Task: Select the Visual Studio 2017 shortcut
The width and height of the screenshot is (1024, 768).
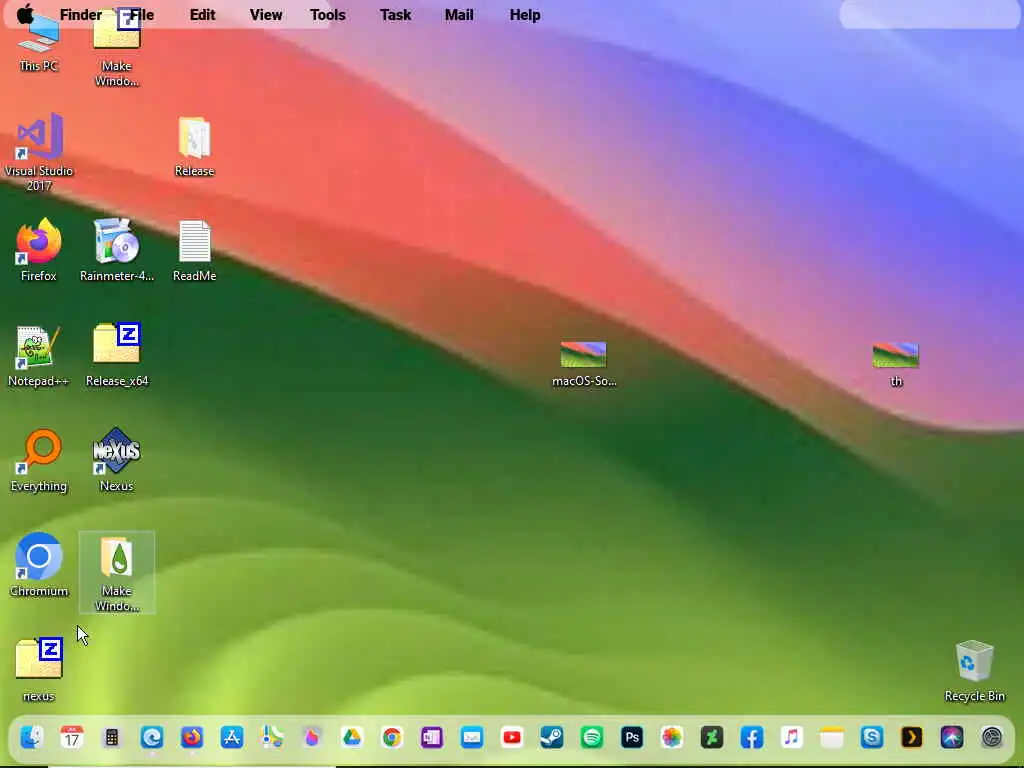Action: (x=39, y=152)
